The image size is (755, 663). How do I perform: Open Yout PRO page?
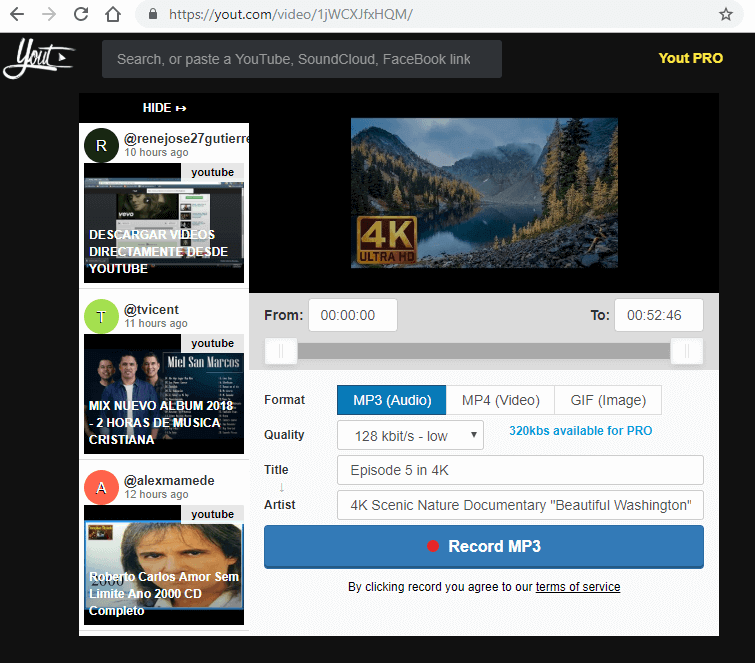click(x=690, y=58)
